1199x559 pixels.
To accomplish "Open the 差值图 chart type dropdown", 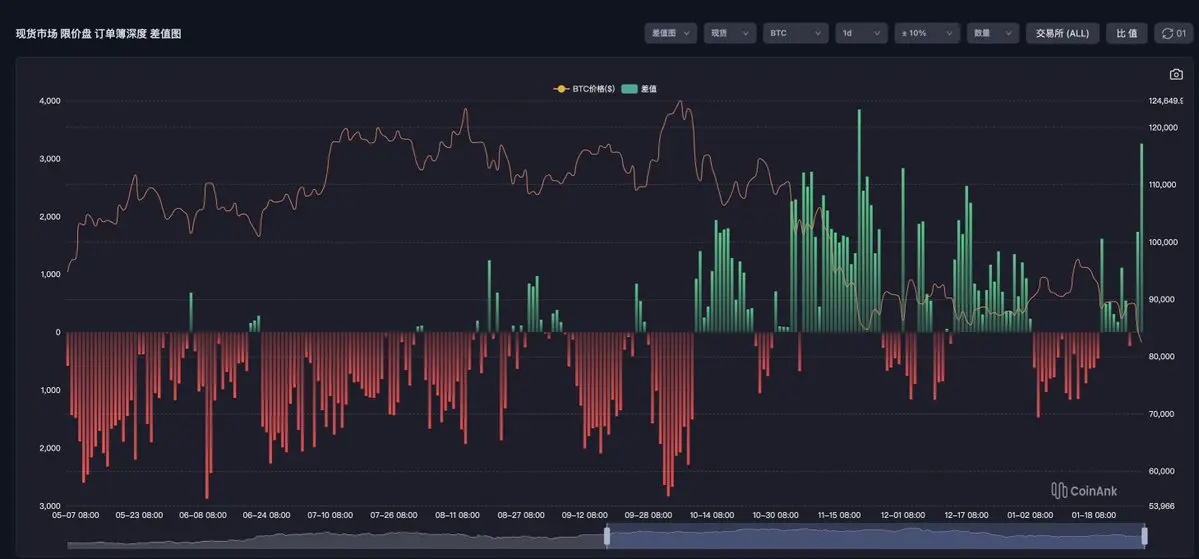I will (671, 33).
